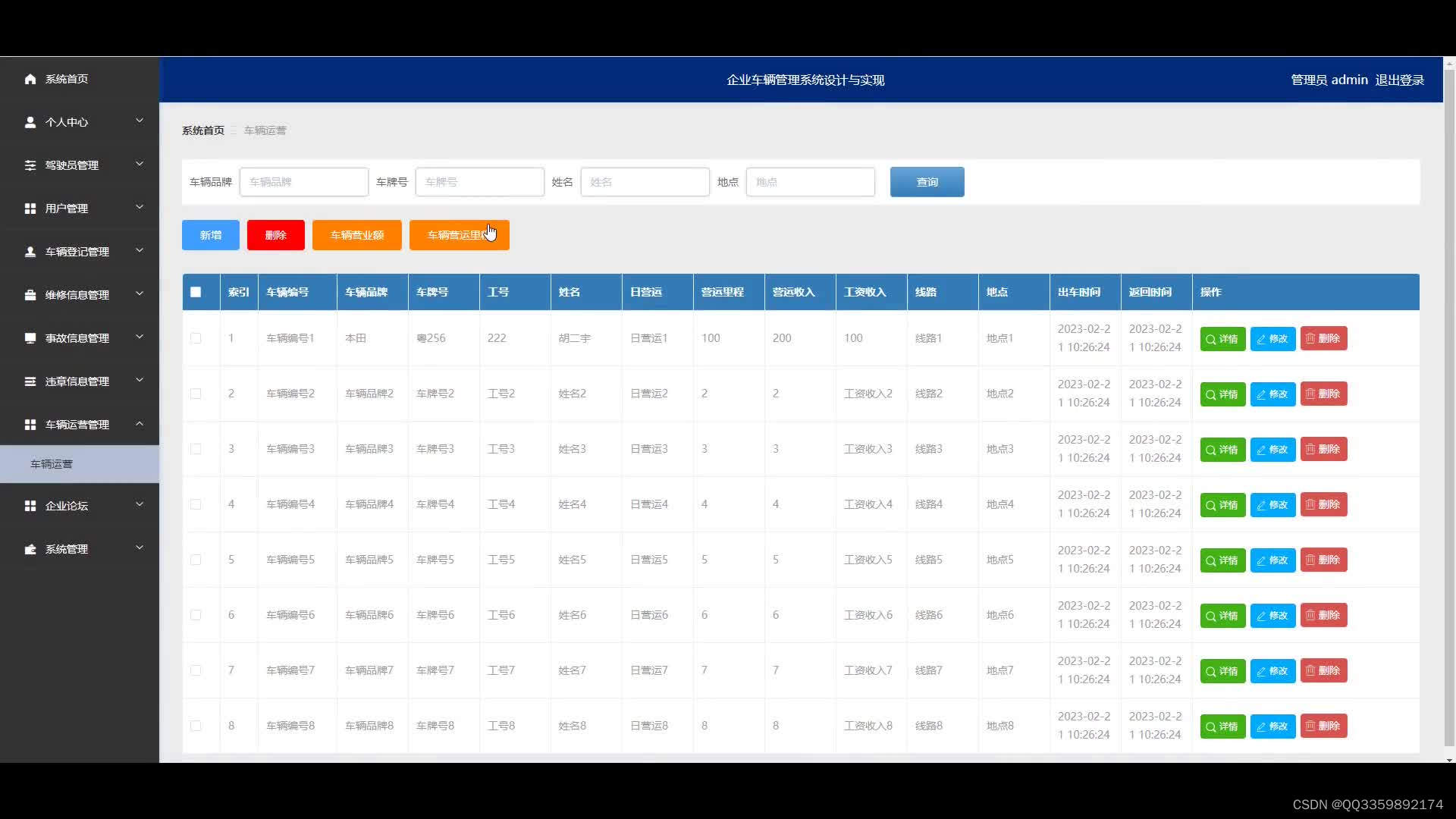Delete the row 车辆编号8

pyautogui.click(x=1323, y=726)
